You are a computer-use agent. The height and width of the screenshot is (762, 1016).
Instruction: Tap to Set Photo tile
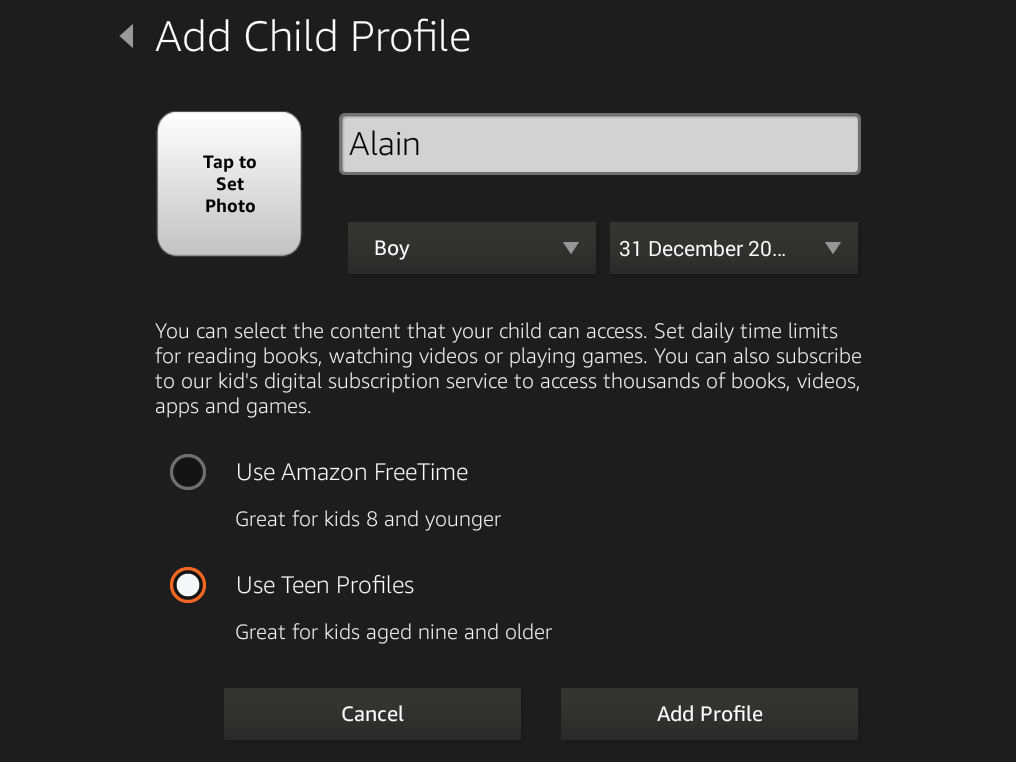tap(229, 184)
